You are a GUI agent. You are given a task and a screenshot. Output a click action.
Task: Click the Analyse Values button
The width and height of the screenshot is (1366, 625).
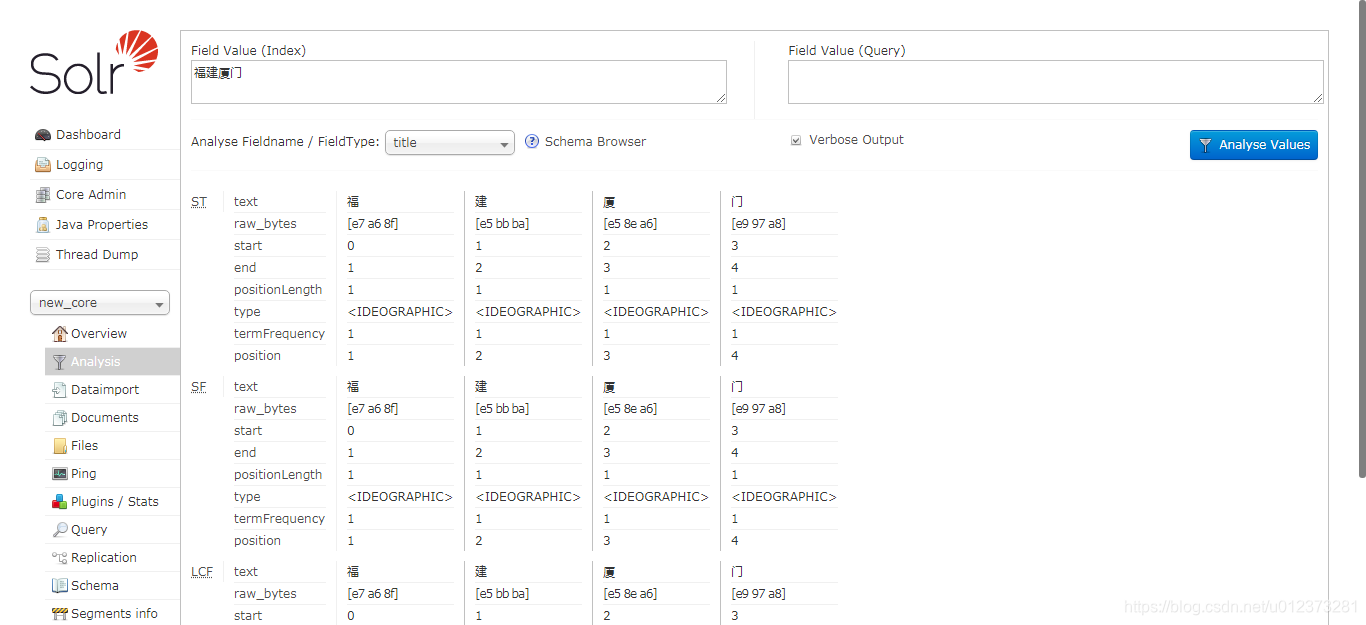pos(1253,144)
